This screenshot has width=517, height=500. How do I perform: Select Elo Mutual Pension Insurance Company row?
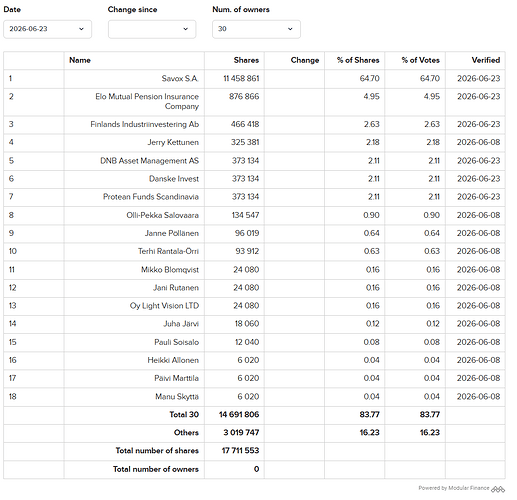point(254,102)
